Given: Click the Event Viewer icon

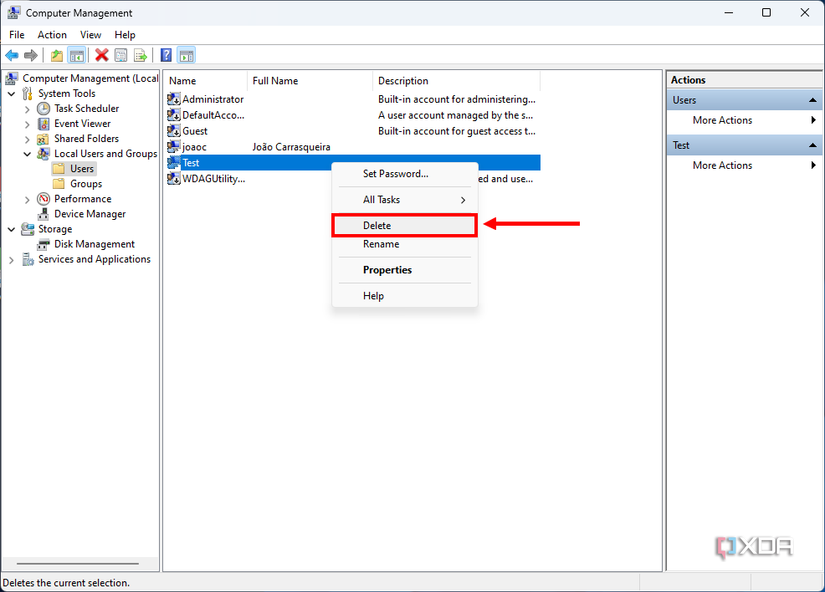Looking at the screenshot, I should 43,124.
